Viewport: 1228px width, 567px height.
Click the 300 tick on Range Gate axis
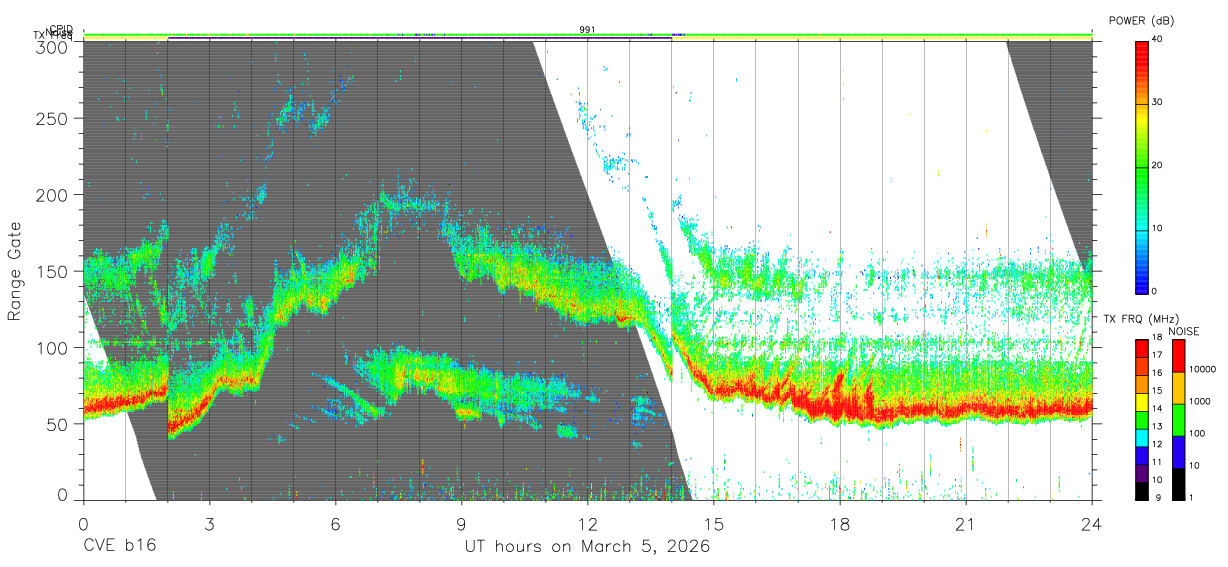pos(54,47)
